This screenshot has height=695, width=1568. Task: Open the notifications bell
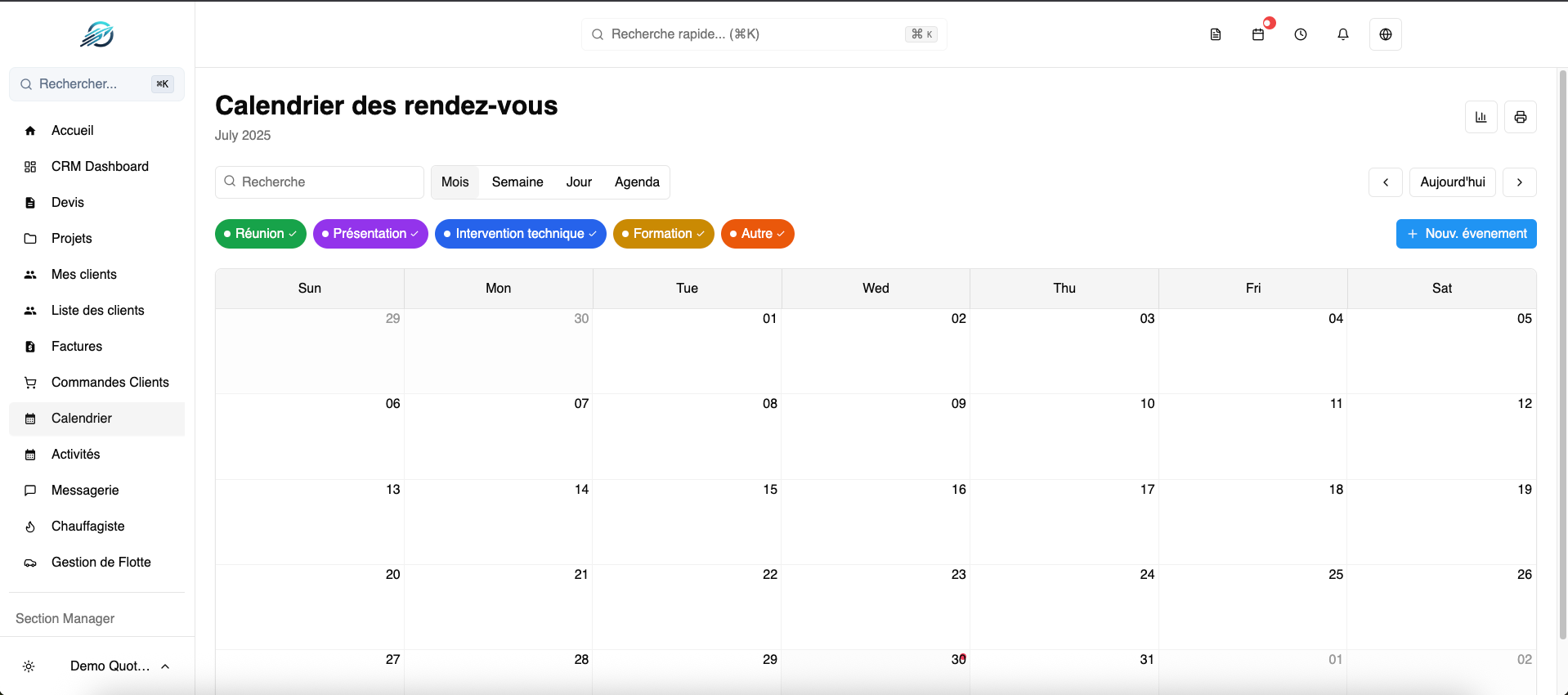click(x=1342, y=34)
